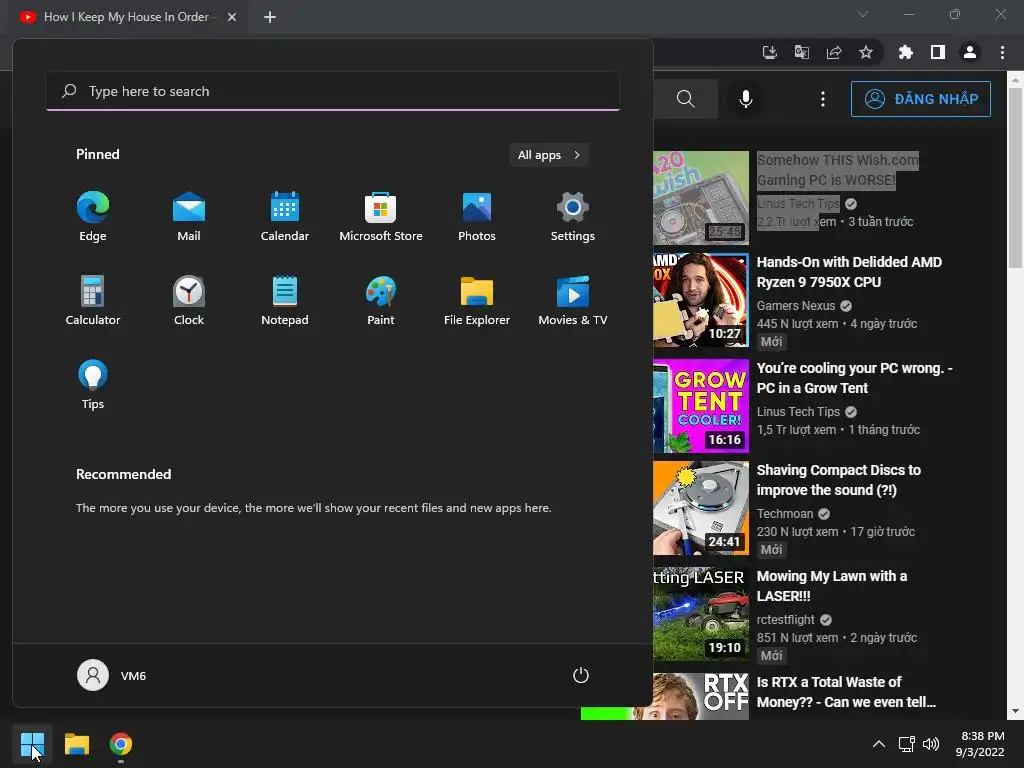Viewport: 1024px width, 768px height.
Task: Launch the Clock app
Action: point(189,301)
